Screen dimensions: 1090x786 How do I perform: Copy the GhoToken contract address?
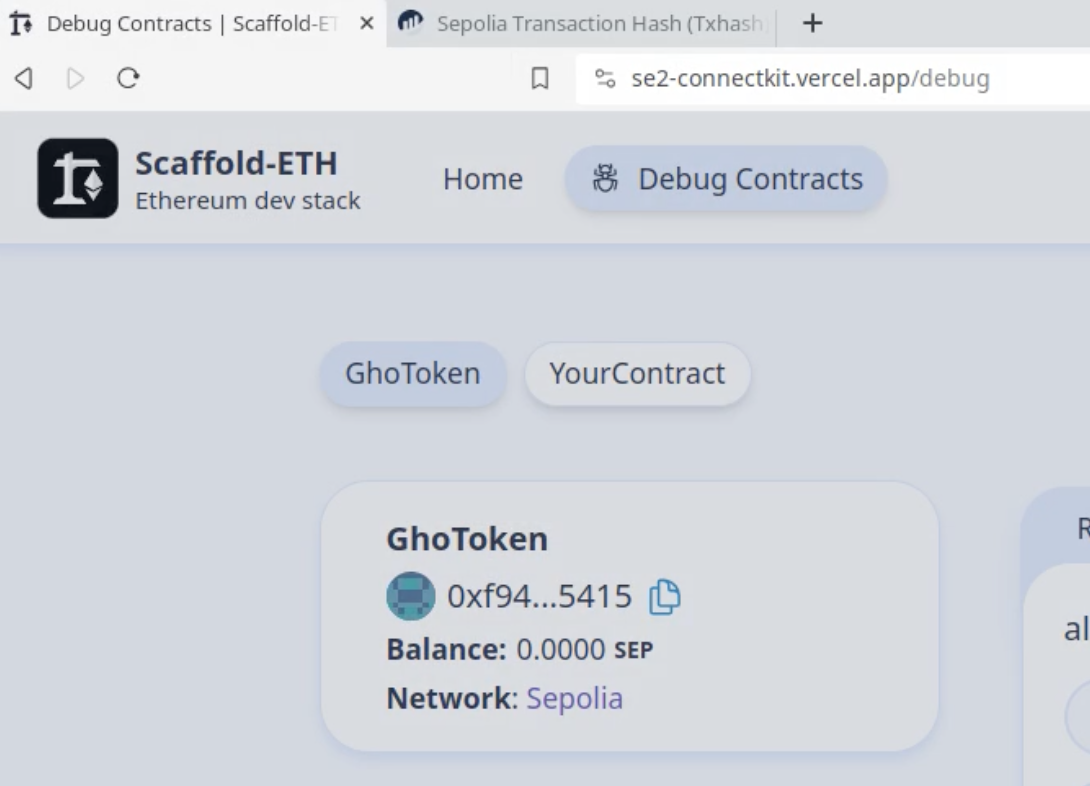(x=665, y=597)
